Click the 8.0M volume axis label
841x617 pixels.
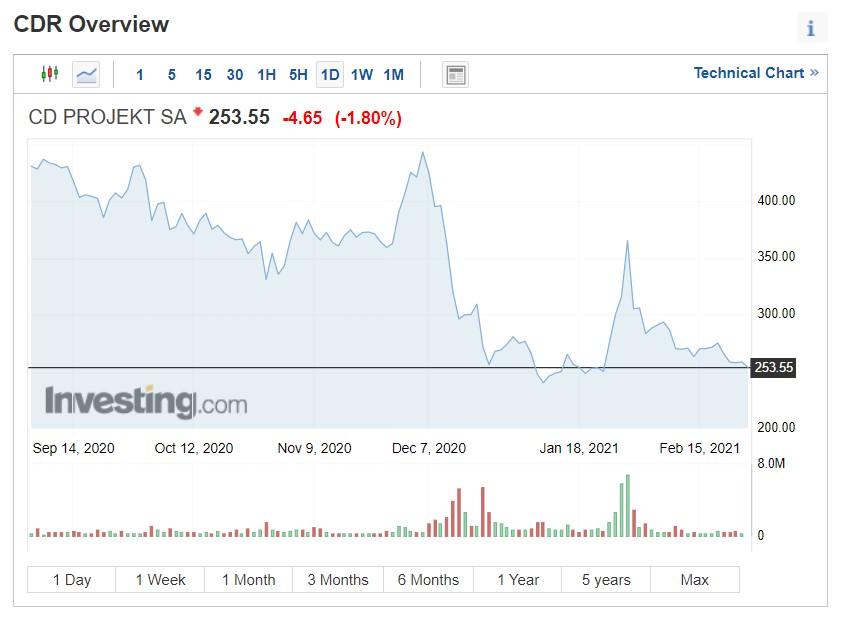click(771, 464)
